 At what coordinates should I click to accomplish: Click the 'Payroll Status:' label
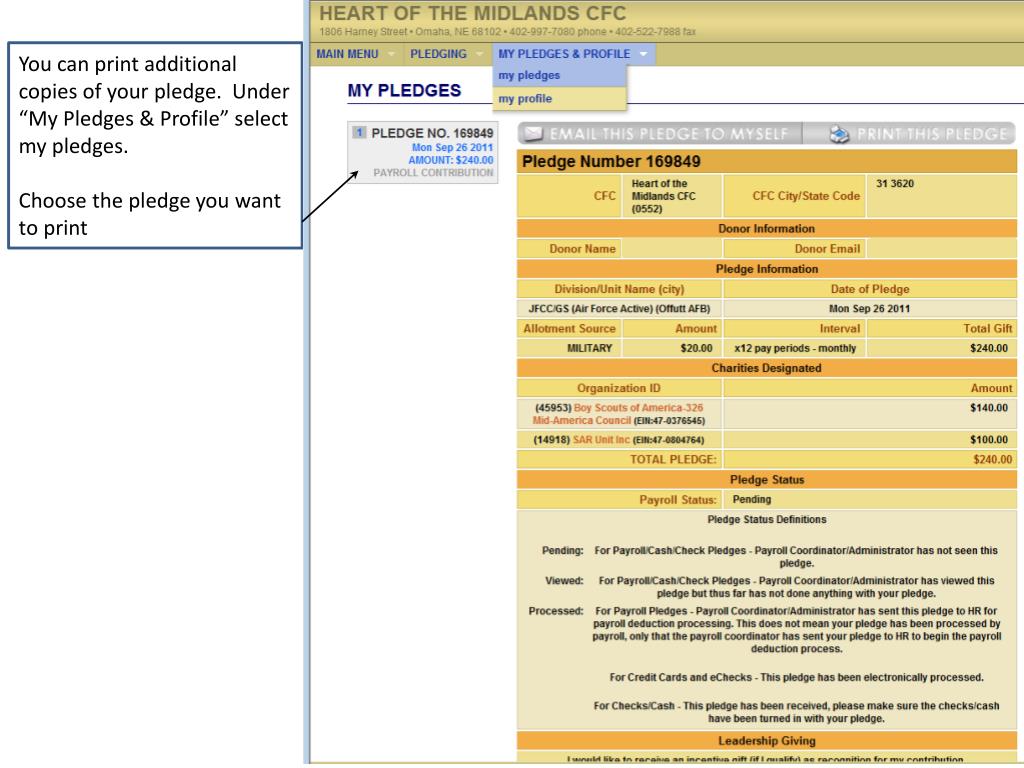678,500
